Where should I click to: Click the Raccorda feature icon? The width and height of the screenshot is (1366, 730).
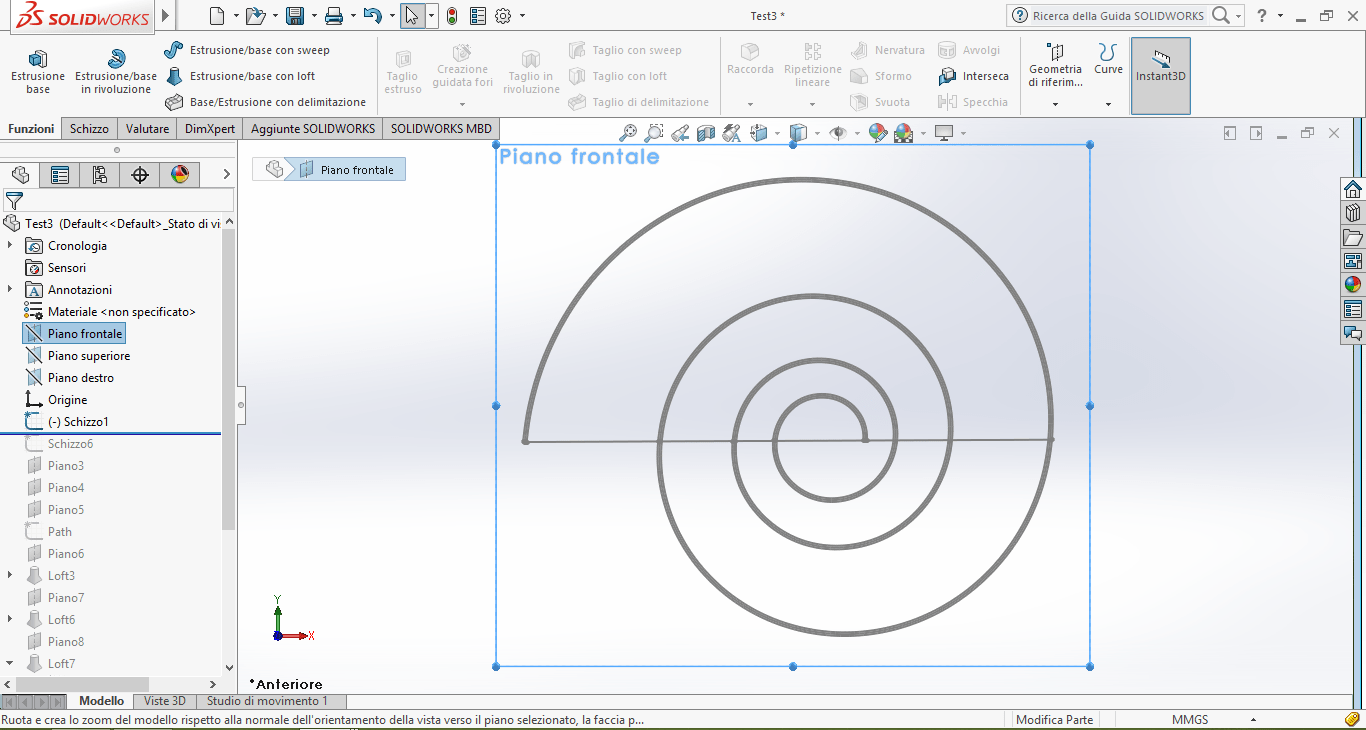pos(750,60)
